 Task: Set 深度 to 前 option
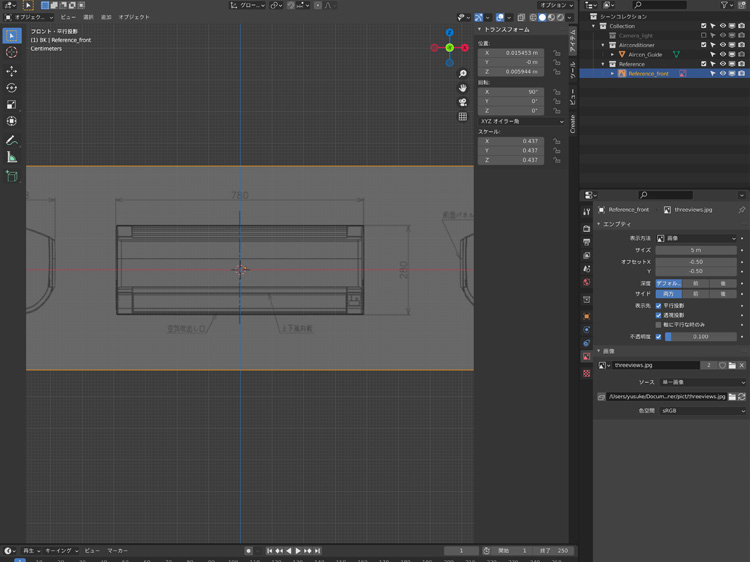696,283
